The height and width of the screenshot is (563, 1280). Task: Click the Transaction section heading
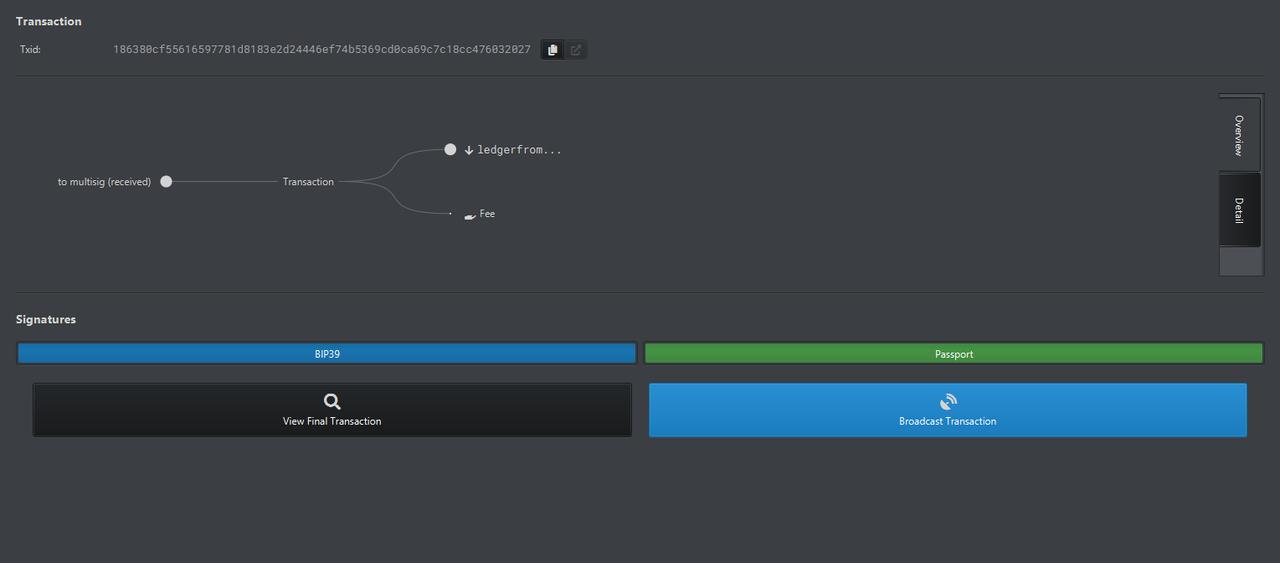pos(49,21)
